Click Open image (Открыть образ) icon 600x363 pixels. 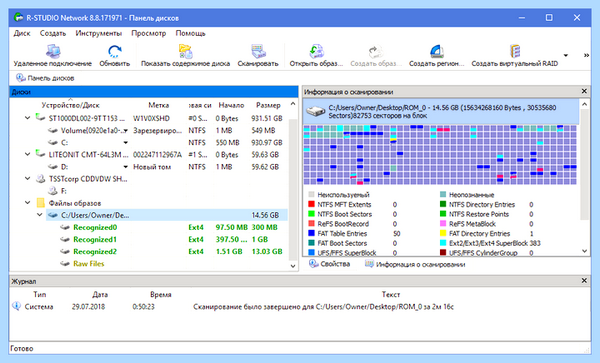[316, 51]
